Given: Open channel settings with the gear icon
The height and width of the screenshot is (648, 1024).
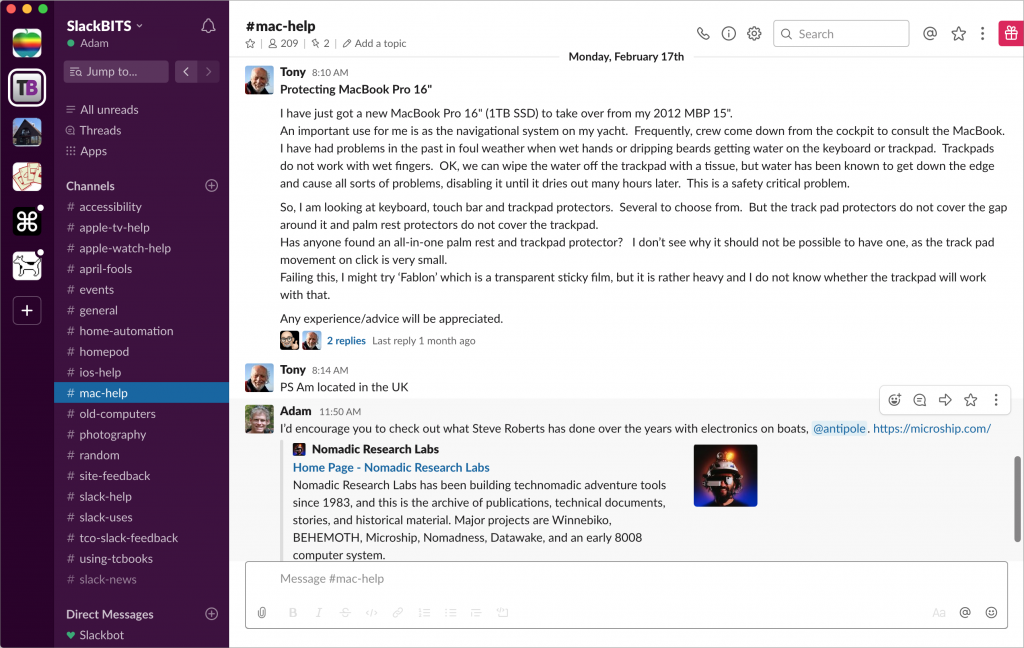Looking at the screenshot, I should point(754,32).
